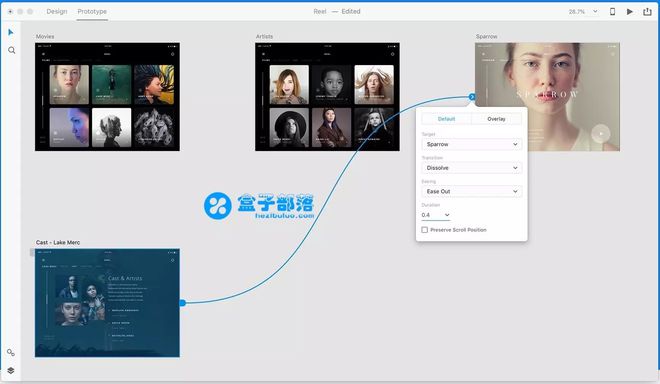Viewport: 660px width, 384px height.
Task: Switch interaction to Overlay mode
Action: coord(496,119)
